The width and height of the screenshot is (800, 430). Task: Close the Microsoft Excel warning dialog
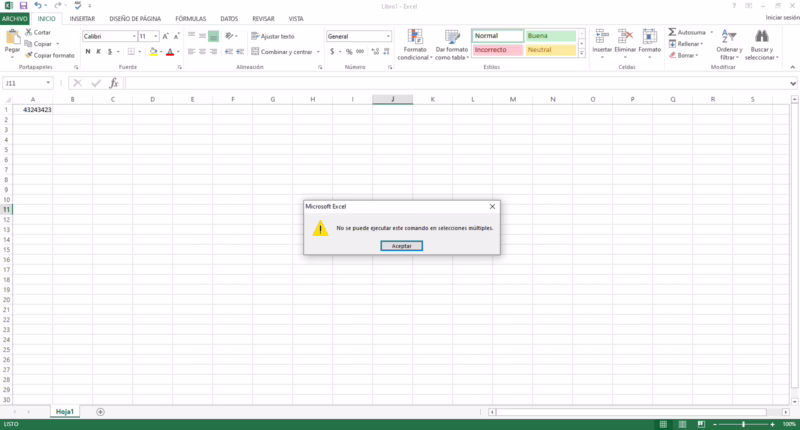(x=492, y=207)
